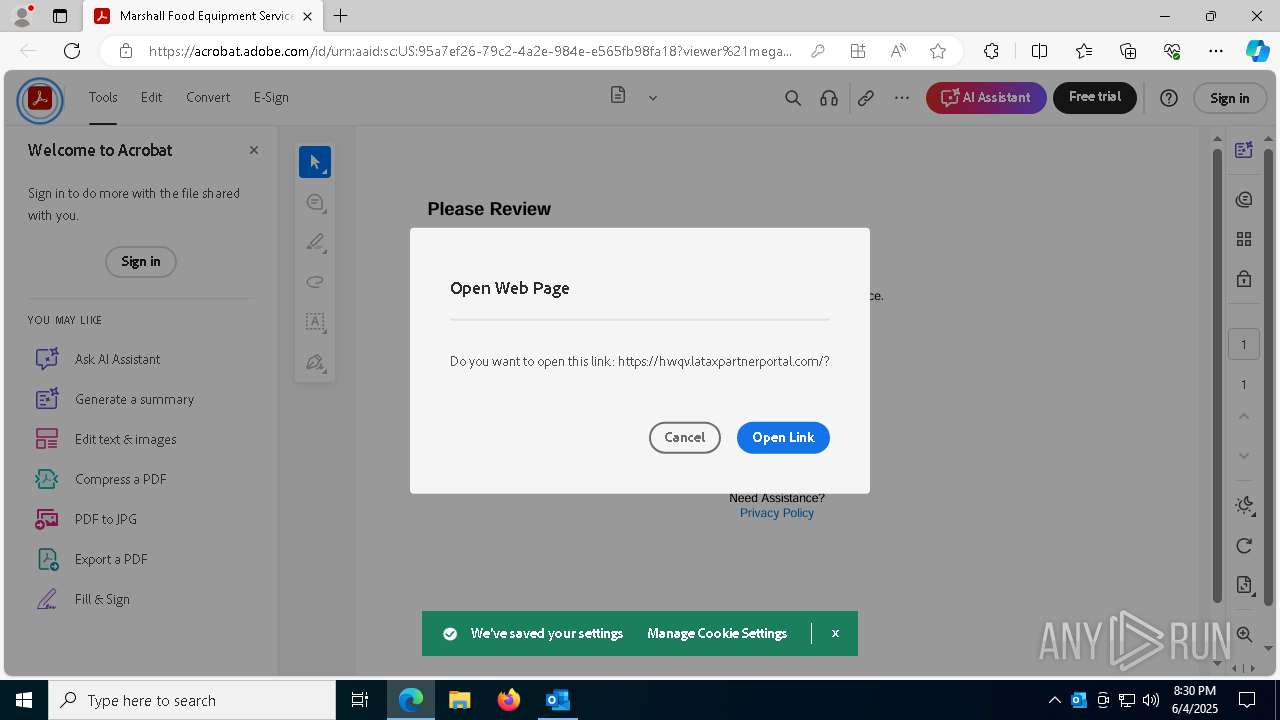The height and width of the screenshot is (720, 1280).
Task: Click the rotate page icon
Action: (x=1244, y=545)
